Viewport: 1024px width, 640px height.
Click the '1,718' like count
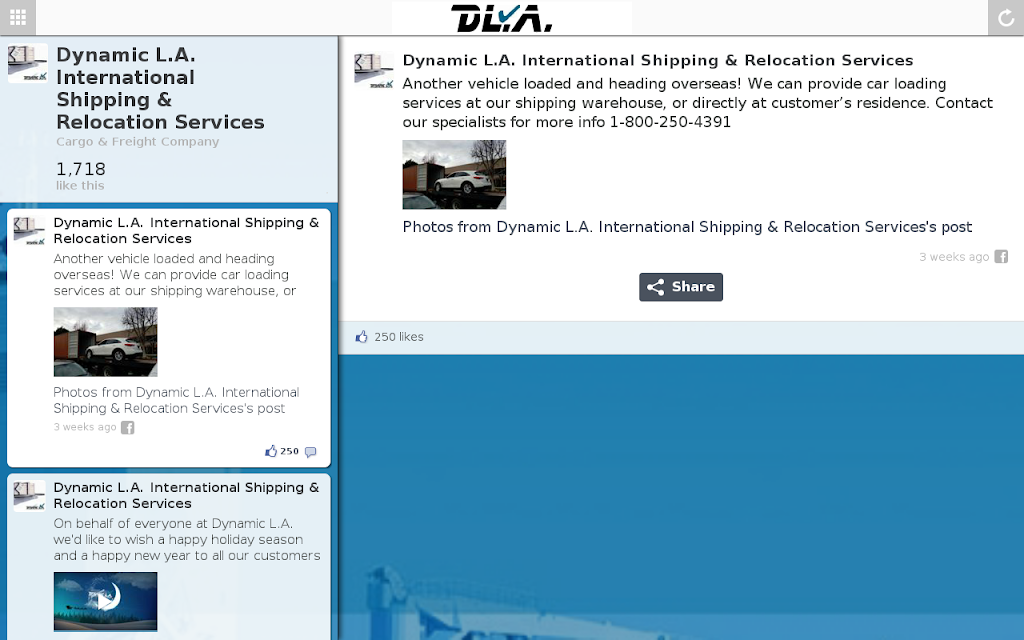81,169
